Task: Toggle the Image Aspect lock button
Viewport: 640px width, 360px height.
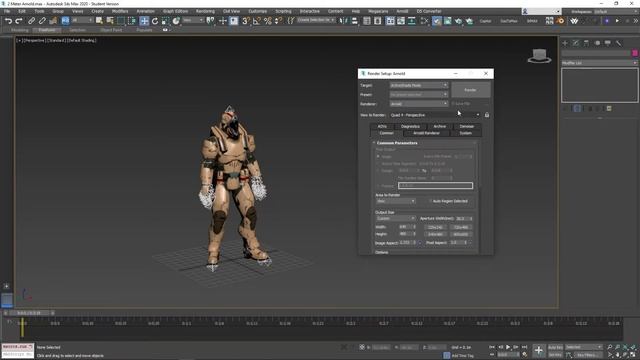Action: coord(420,242)
